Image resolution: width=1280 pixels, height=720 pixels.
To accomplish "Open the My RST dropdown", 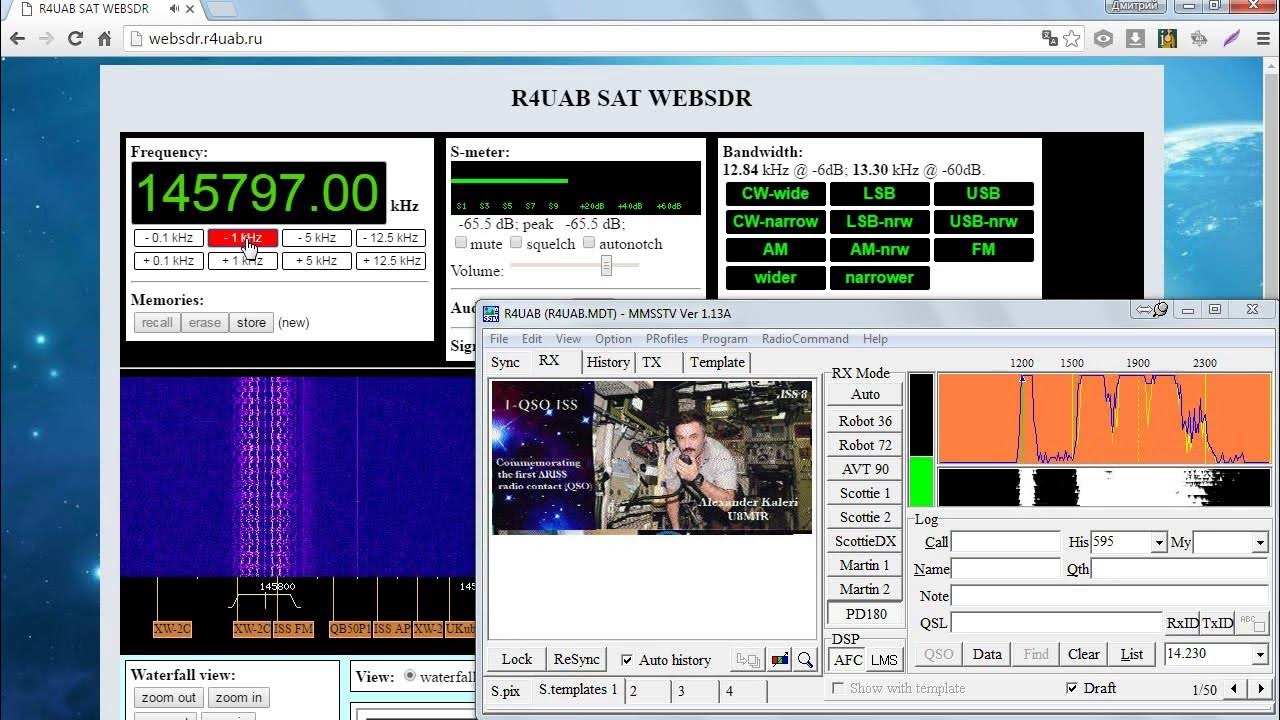I will click(x=1259, y=543).
